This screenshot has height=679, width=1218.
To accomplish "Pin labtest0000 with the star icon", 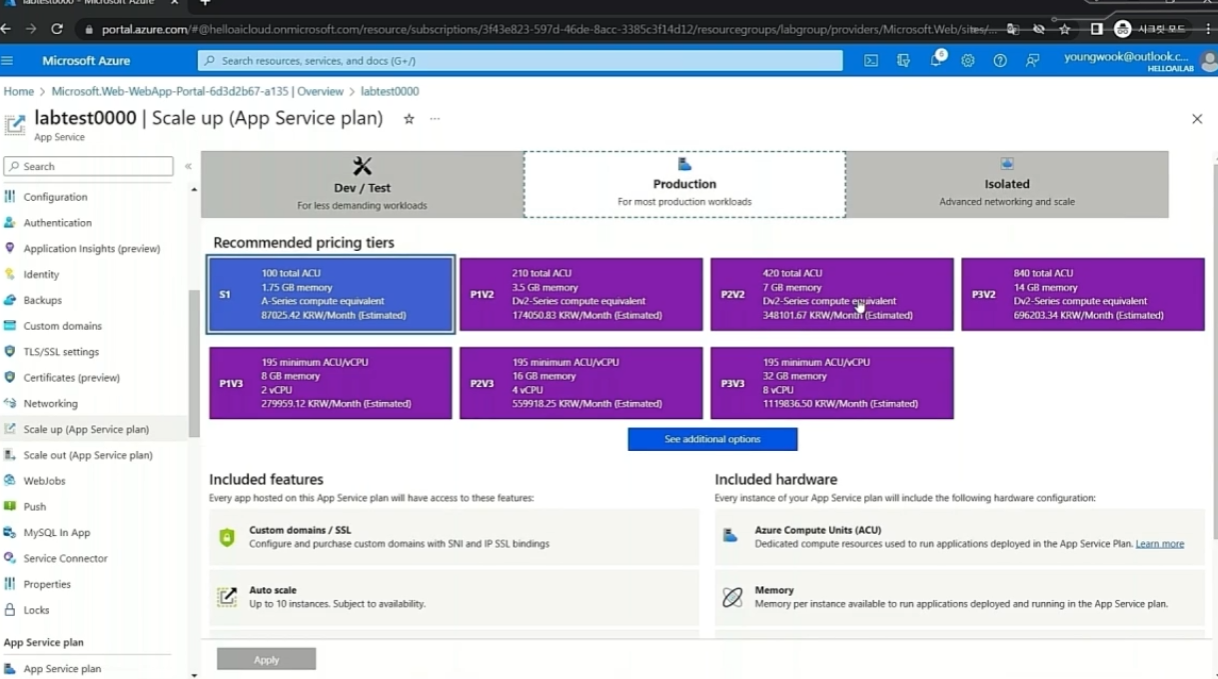I will click(x=409, y=119).
